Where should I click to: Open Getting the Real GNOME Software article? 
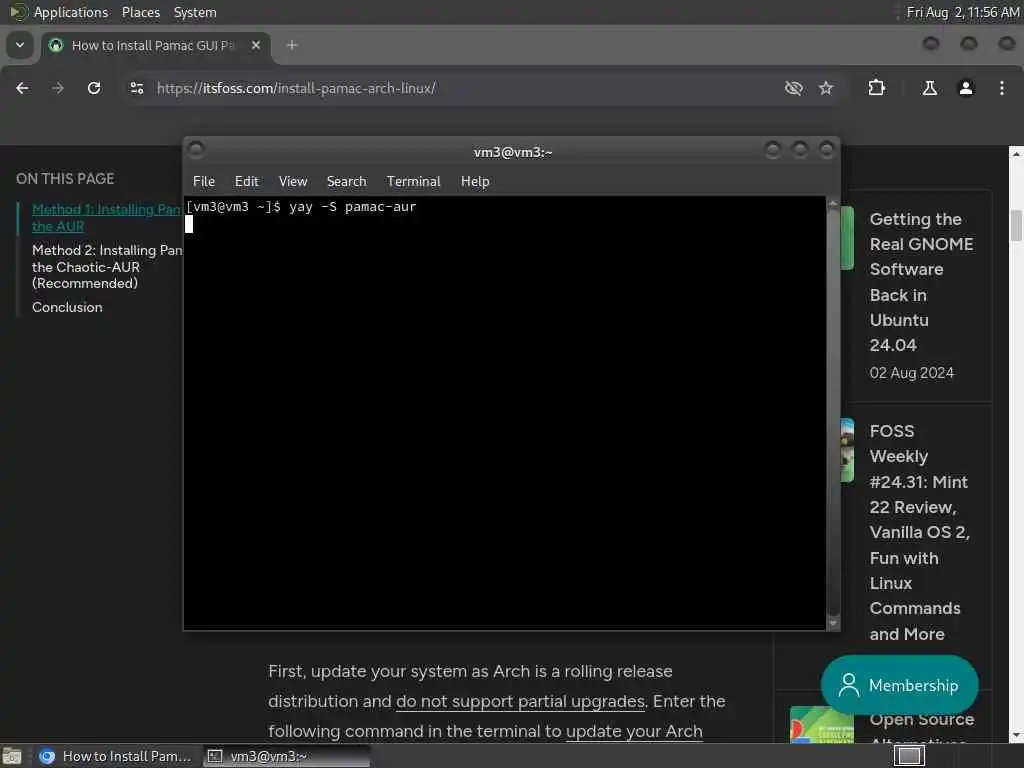(x=921, y=281)
